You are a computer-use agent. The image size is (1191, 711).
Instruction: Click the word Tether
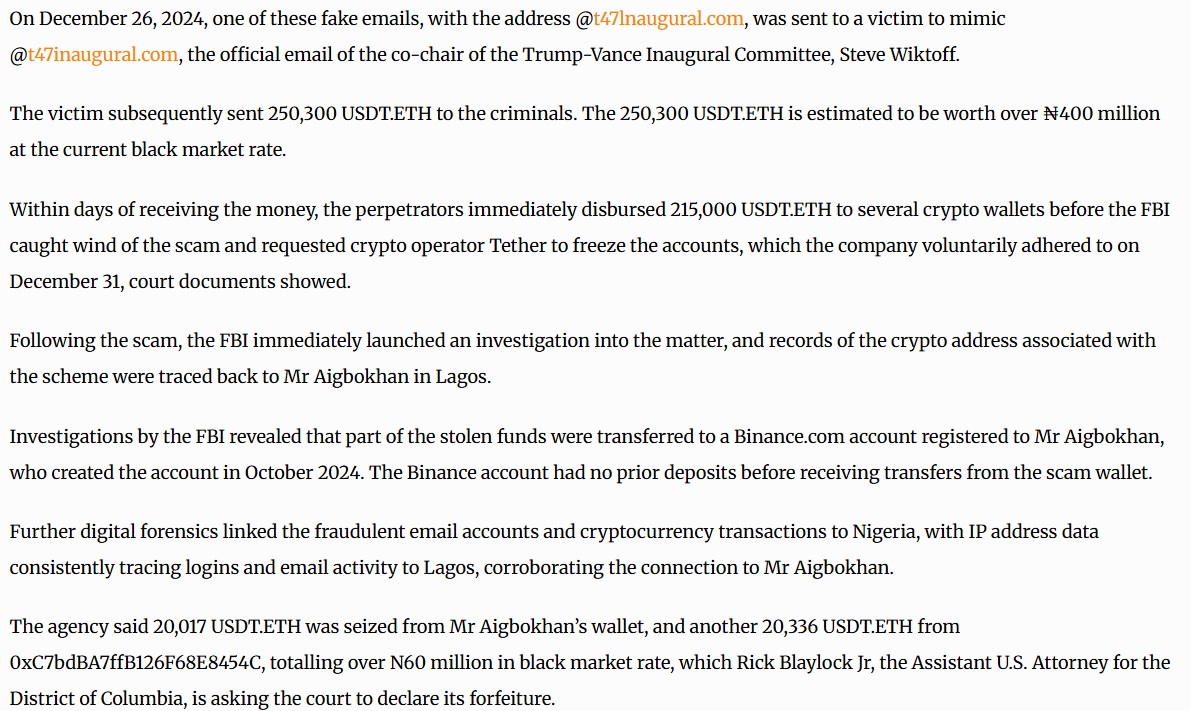pyautogui.click(x=517, y=246)
